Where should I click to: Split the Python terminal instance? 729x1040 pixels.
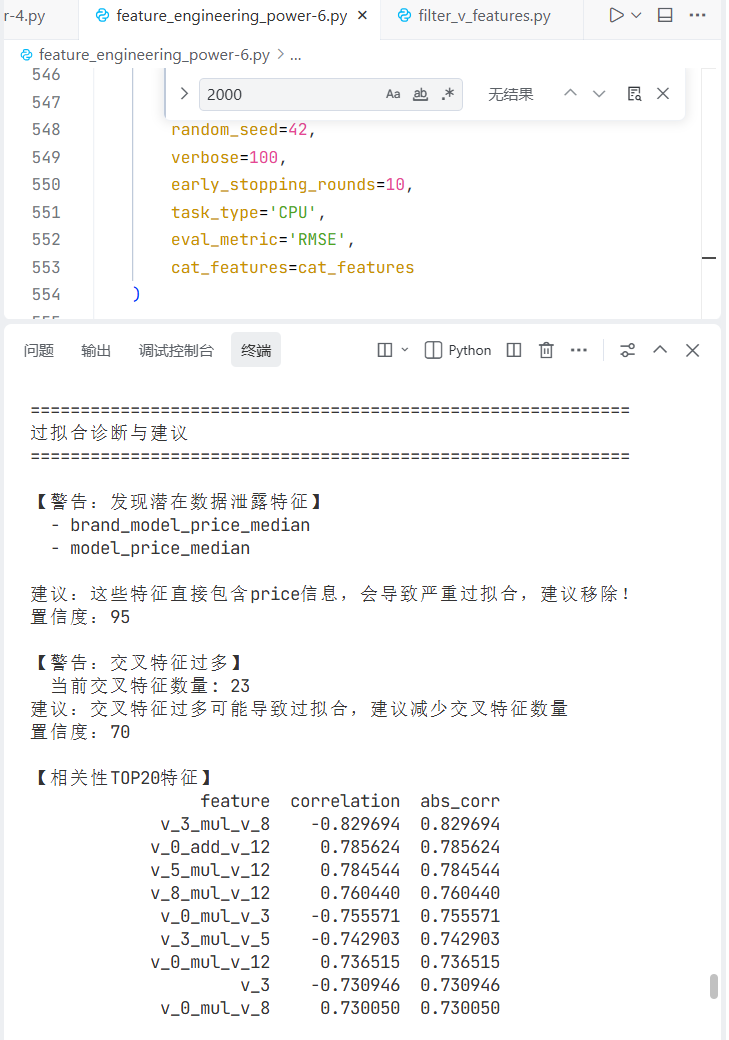pyautogui.click(x=513, y=350)
